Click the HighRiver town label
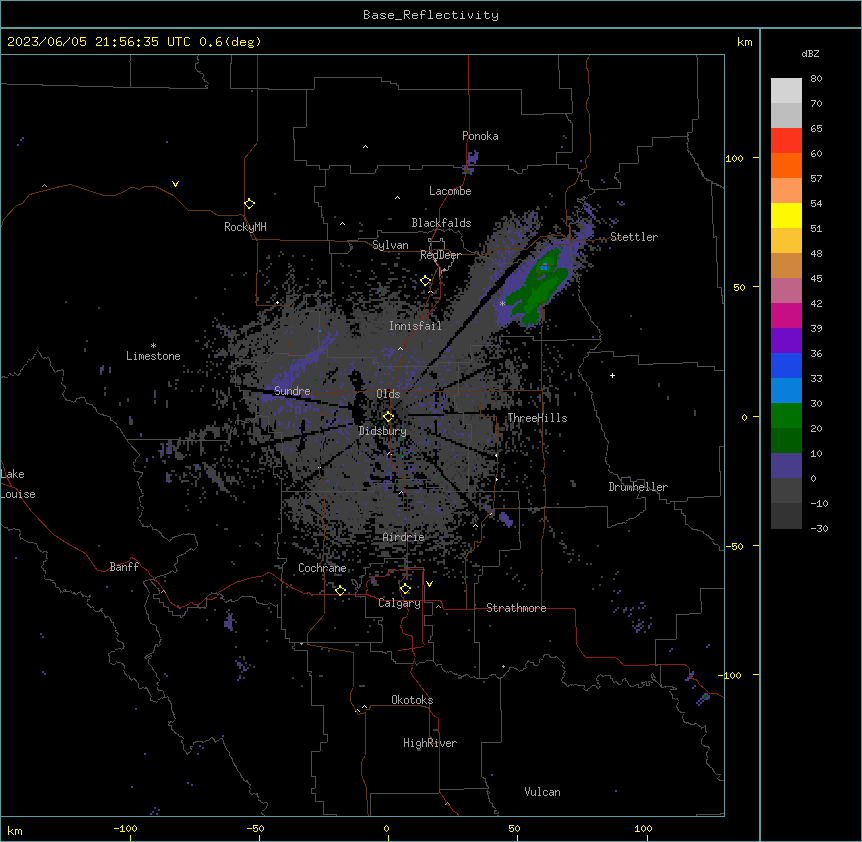The image size is (862, 842). [430, 743]
